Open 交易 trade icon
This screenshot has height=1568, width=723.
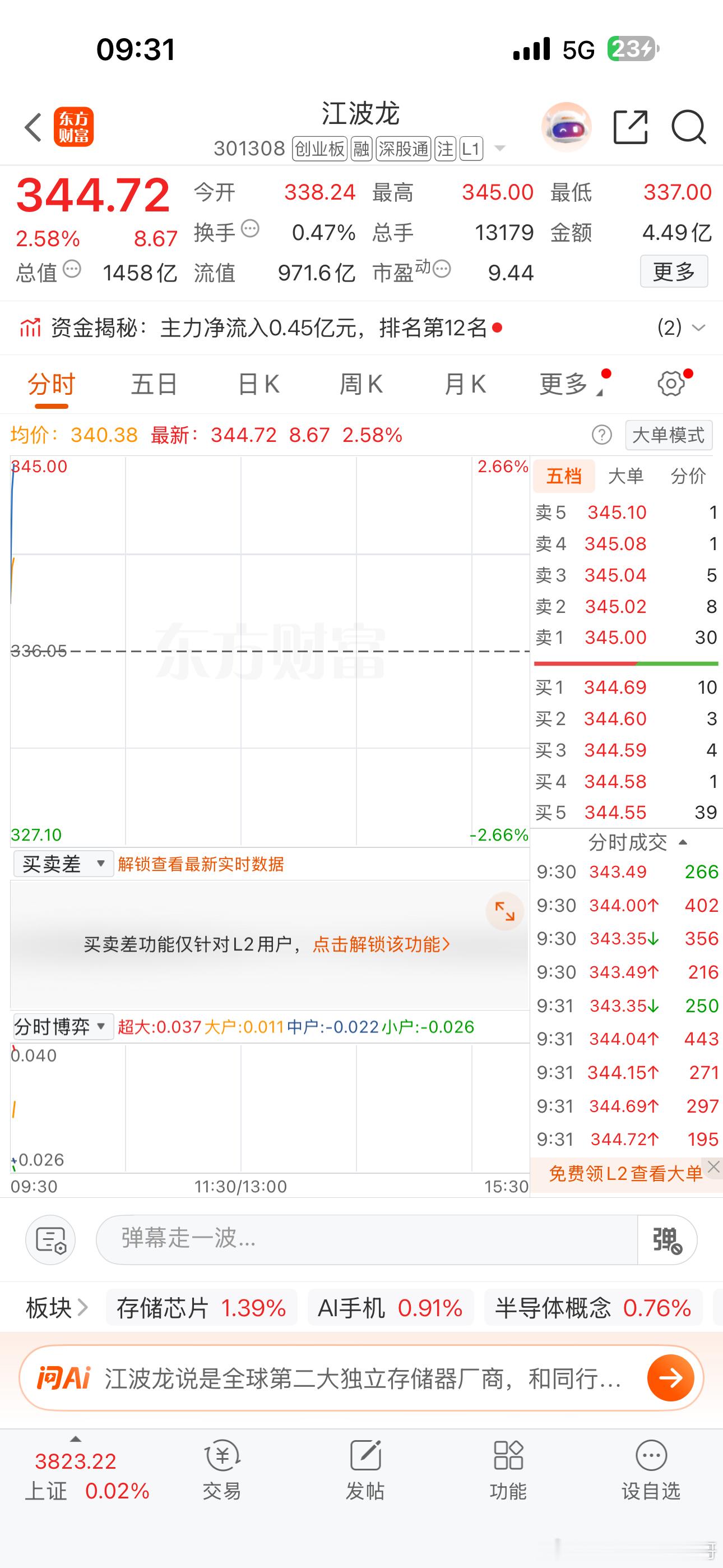coord(222,1455)
